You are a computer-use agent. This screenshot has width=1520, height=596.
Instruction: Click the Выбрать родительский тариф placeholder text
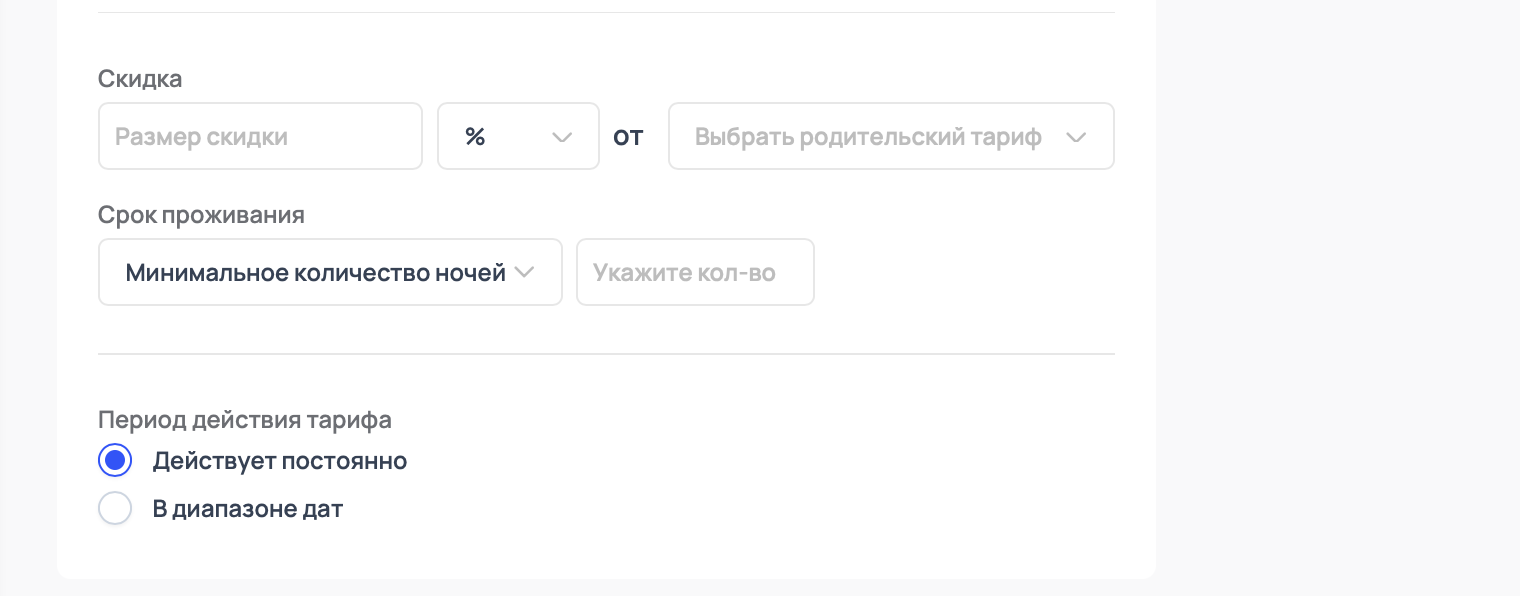[868, 137]
